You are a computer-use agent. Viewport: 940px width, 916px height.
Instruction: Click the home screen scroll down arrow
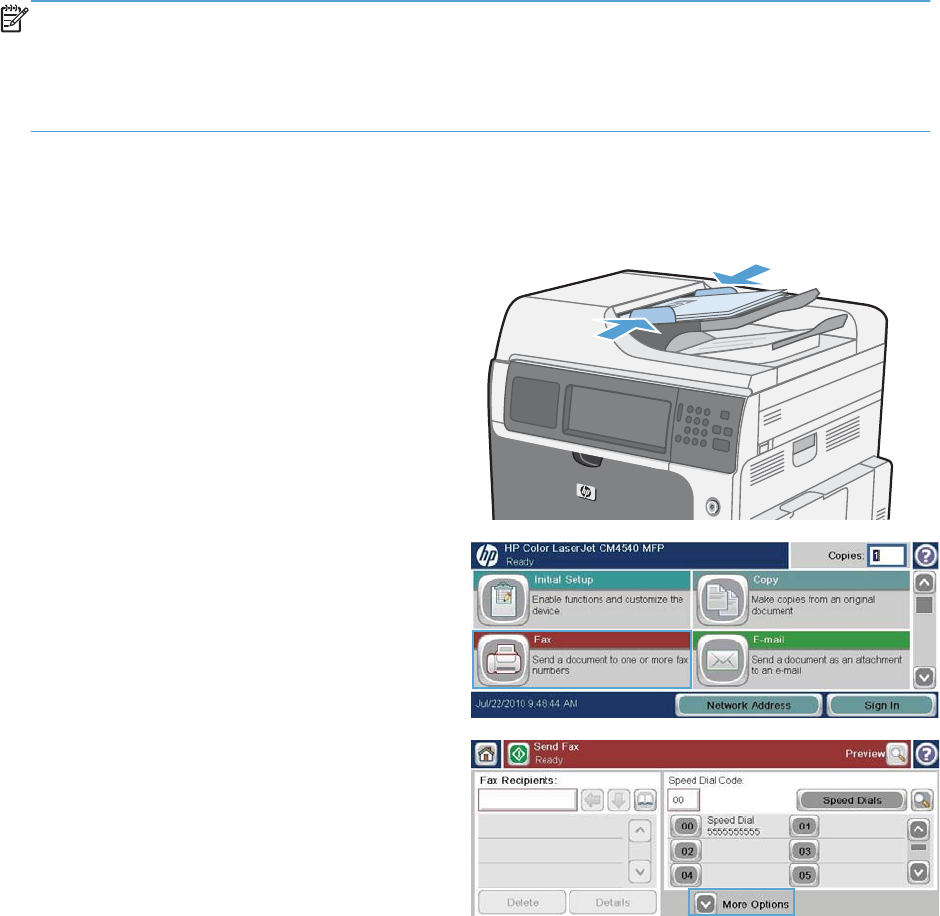pos(924,677)
